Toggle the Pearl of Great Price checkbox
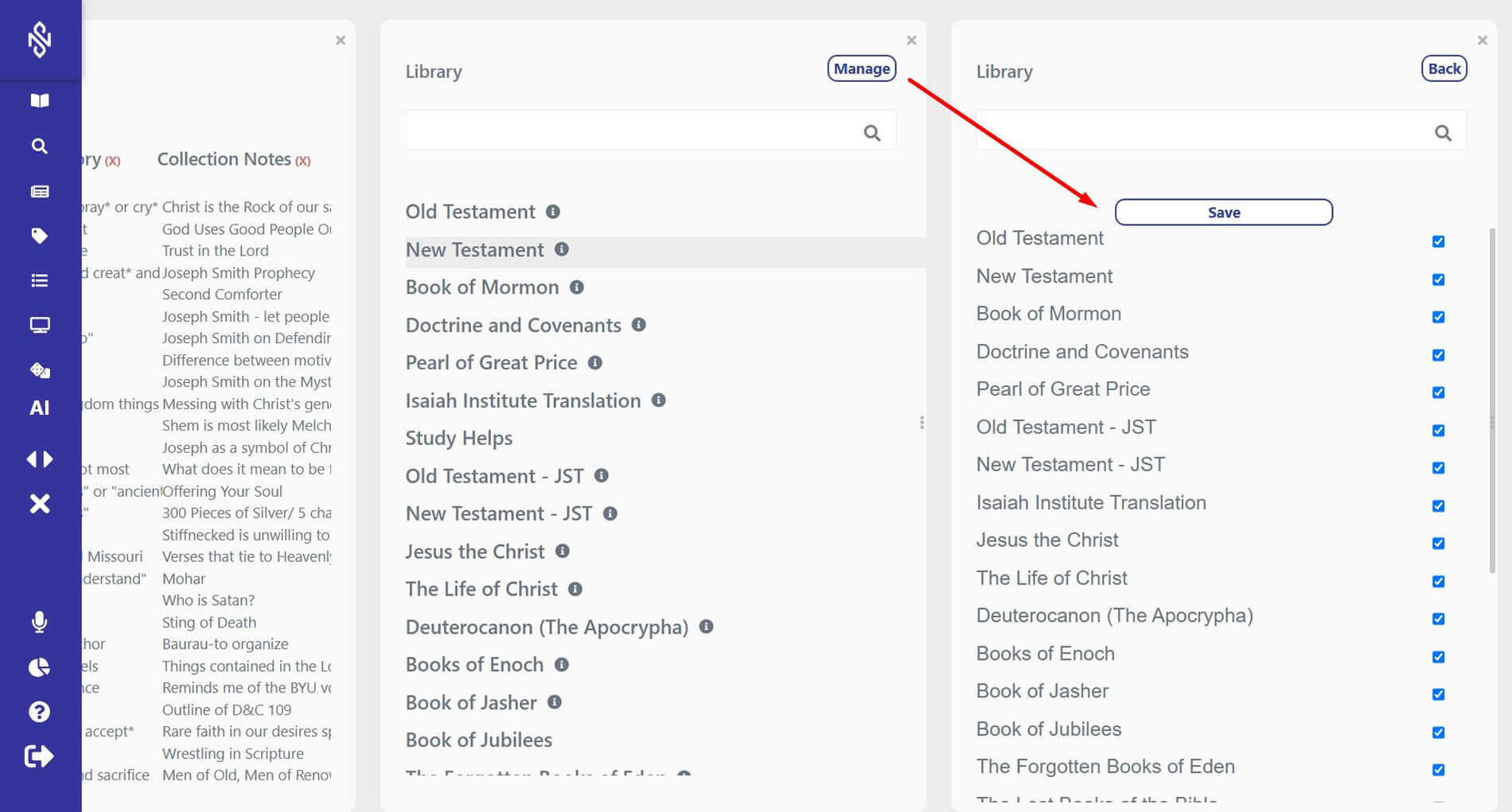The width and height of the screenshot is (1512, 812). pyautogui.click(x=1438, y=392)
